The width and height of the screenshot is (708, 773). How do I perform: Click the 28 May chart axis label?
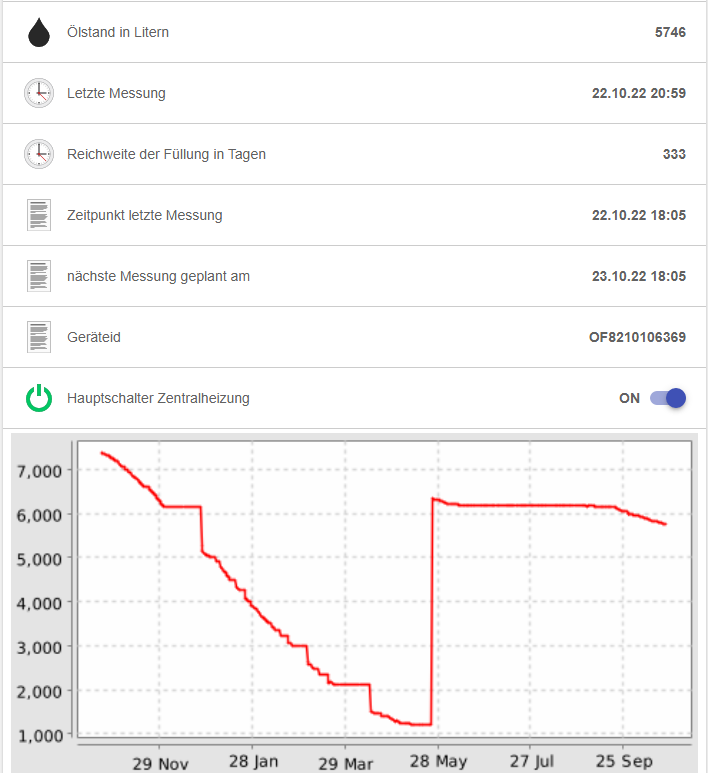(438, 763)
